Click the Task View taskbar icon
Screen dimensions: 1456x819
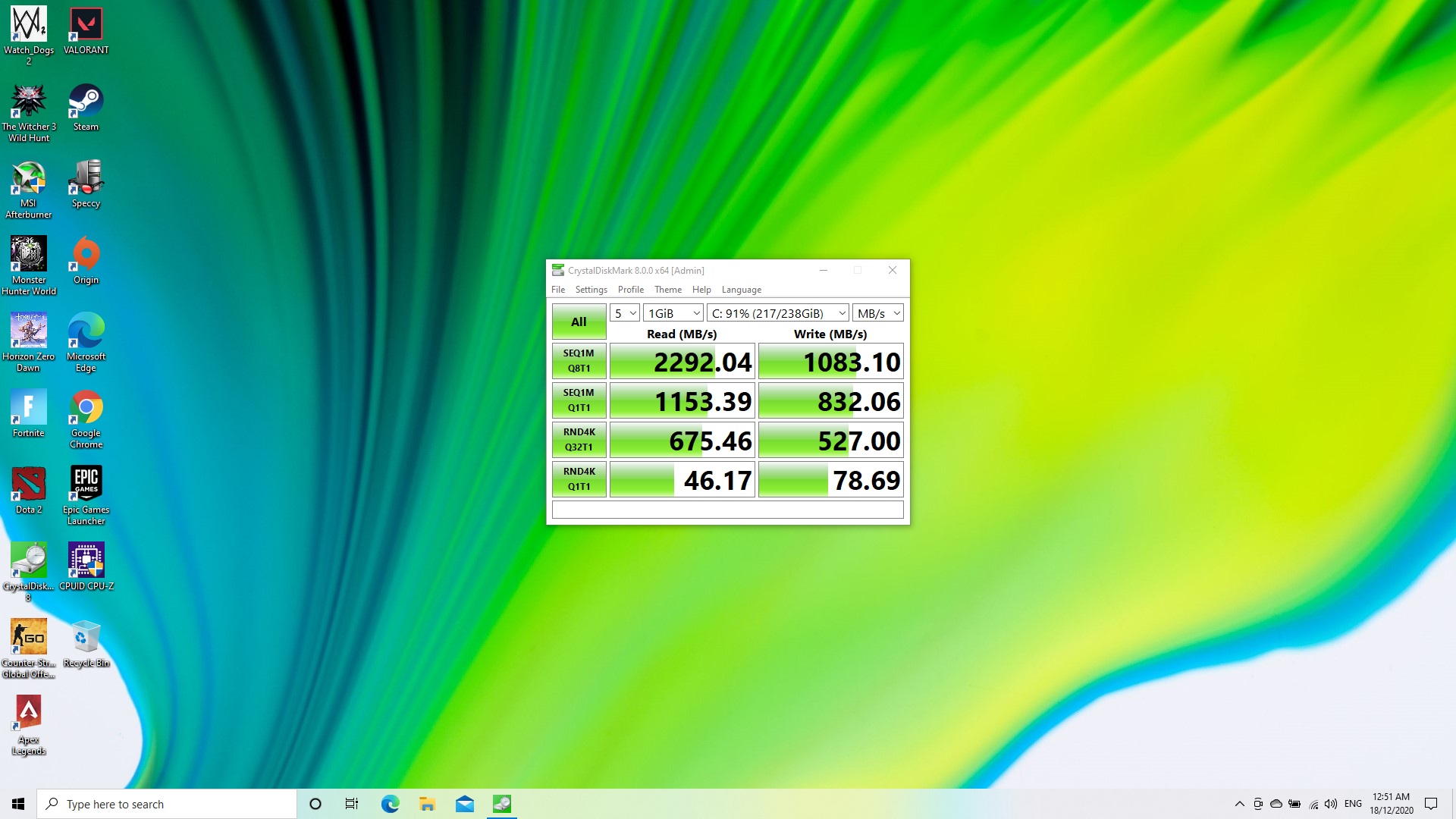pos(352,804)
